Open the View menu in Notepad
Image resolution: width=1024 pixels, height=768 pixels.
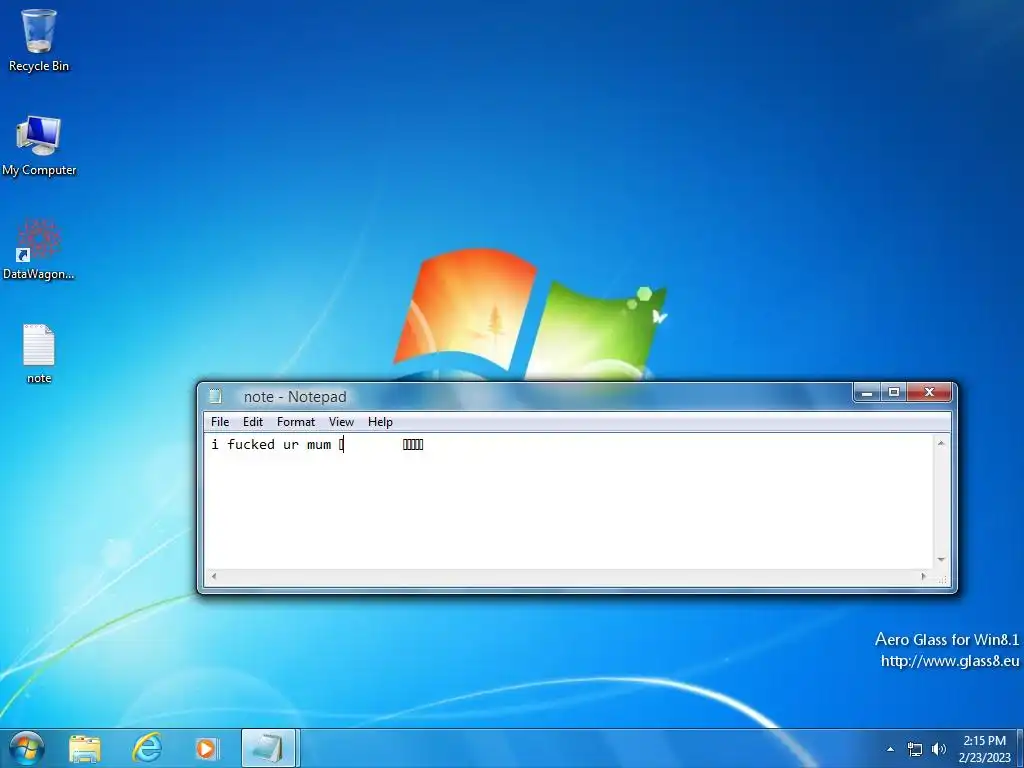coord(341,422)
